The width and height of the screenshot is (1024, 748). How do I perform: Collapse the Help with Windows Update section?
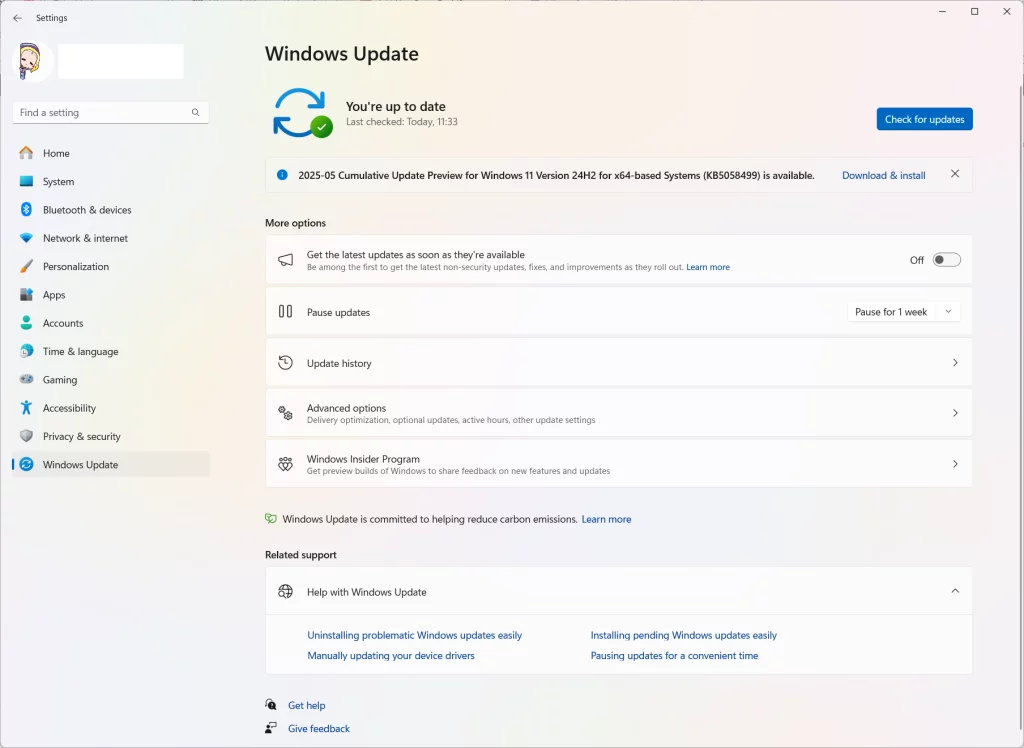(955, 591)
